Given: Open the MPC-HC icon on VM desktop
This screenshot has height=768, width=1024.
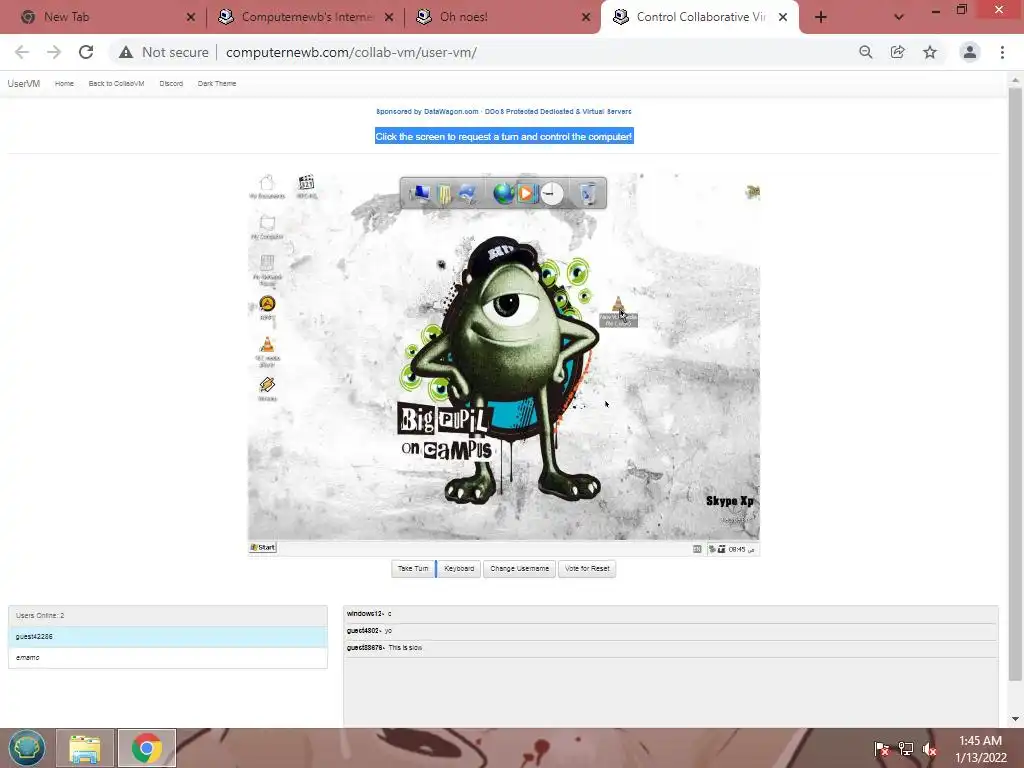Looking at the screenshot, I should [x=306, y=186].
